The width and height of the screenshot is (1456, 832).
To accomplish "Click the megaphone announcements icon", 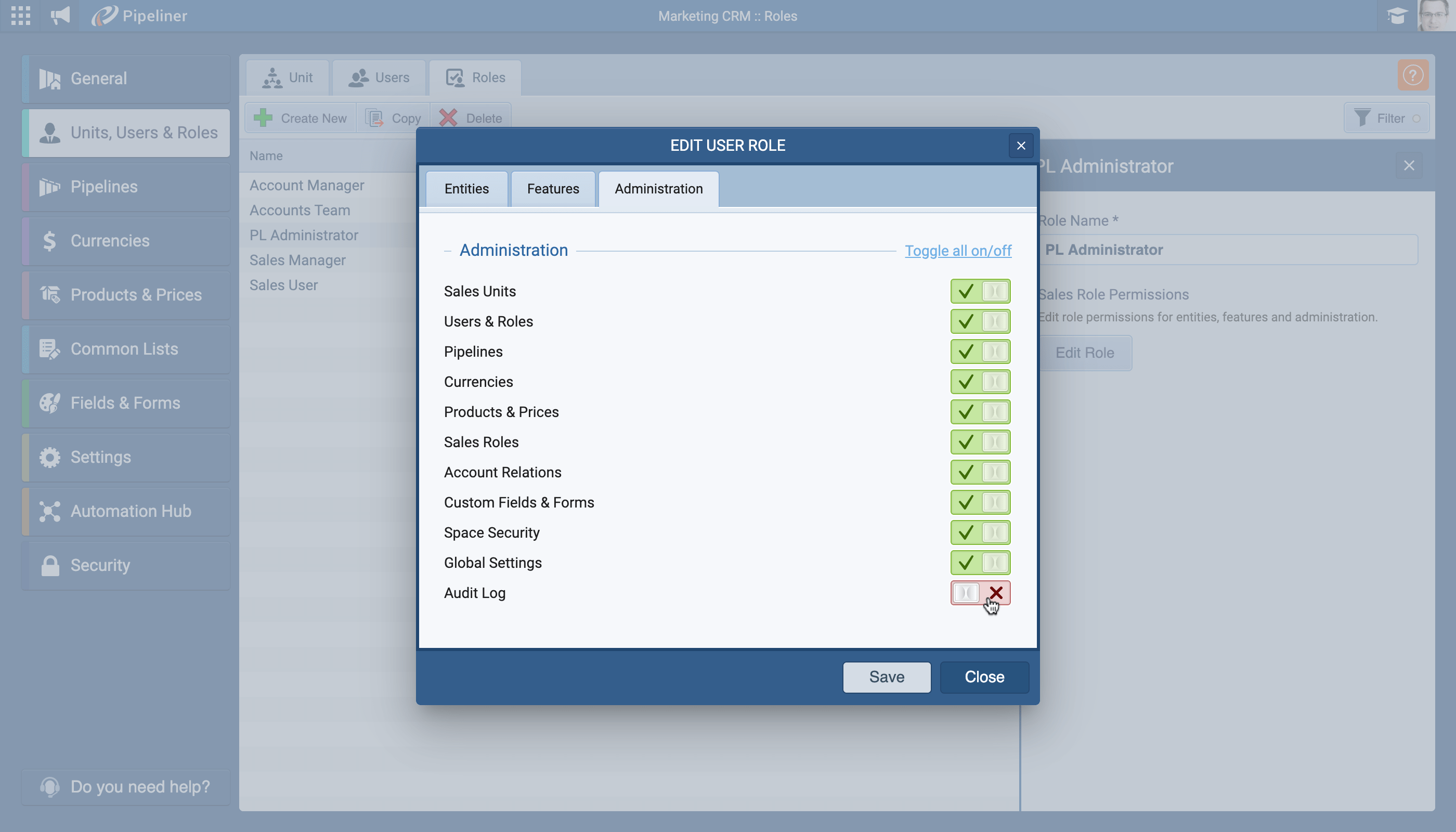I will [x=60, y=16].
